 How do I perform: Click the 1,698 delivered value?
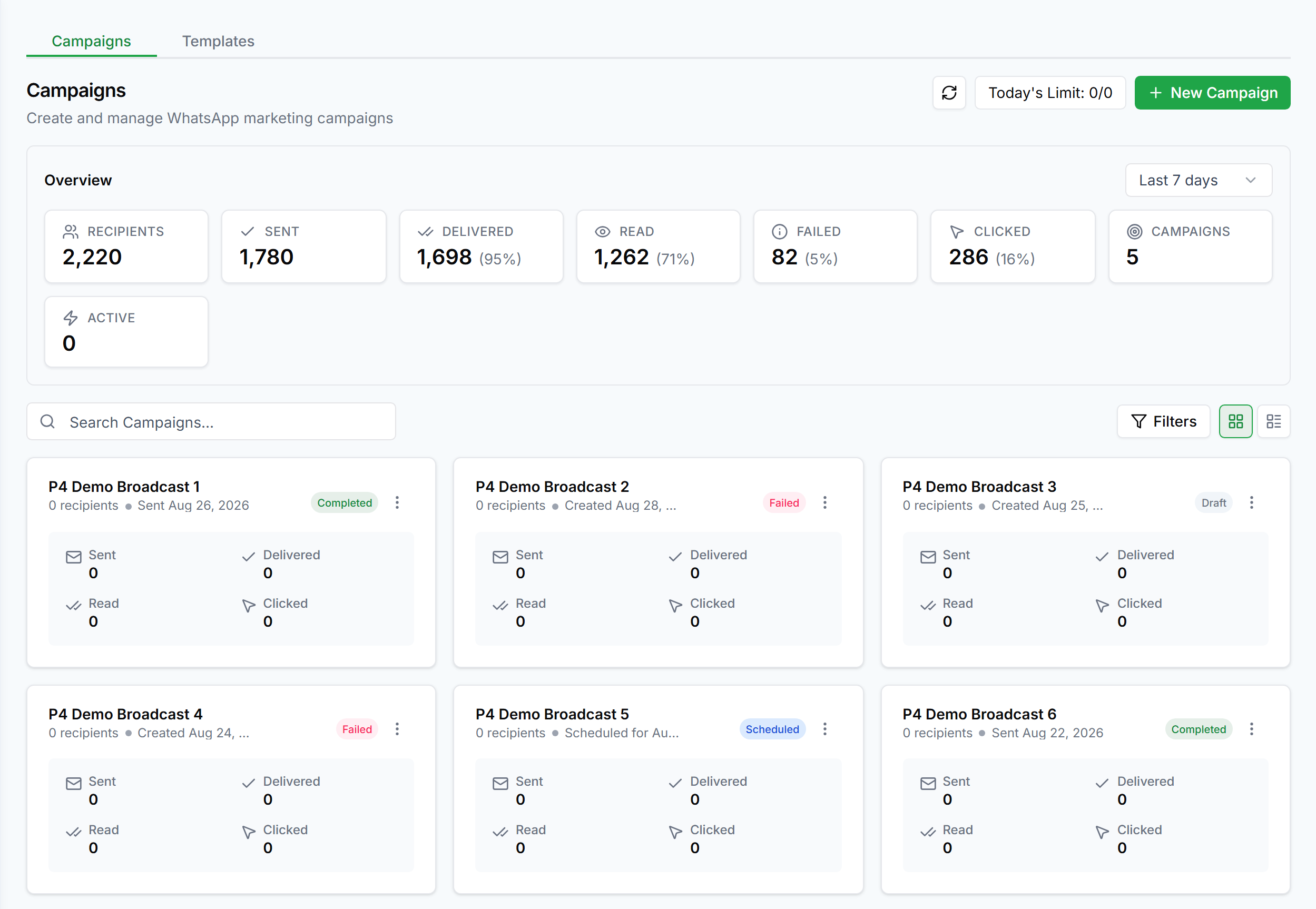click(444, 258)
